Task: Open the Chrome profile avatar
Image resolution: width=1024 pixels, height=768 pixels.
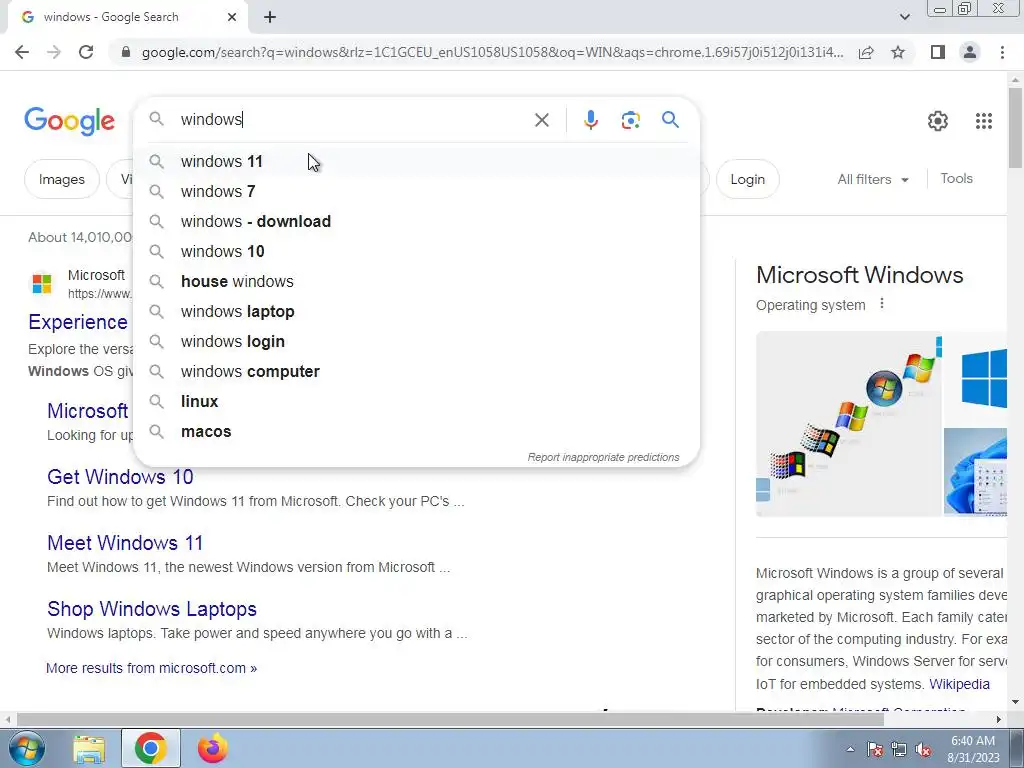Action: (x=970, y=52)
